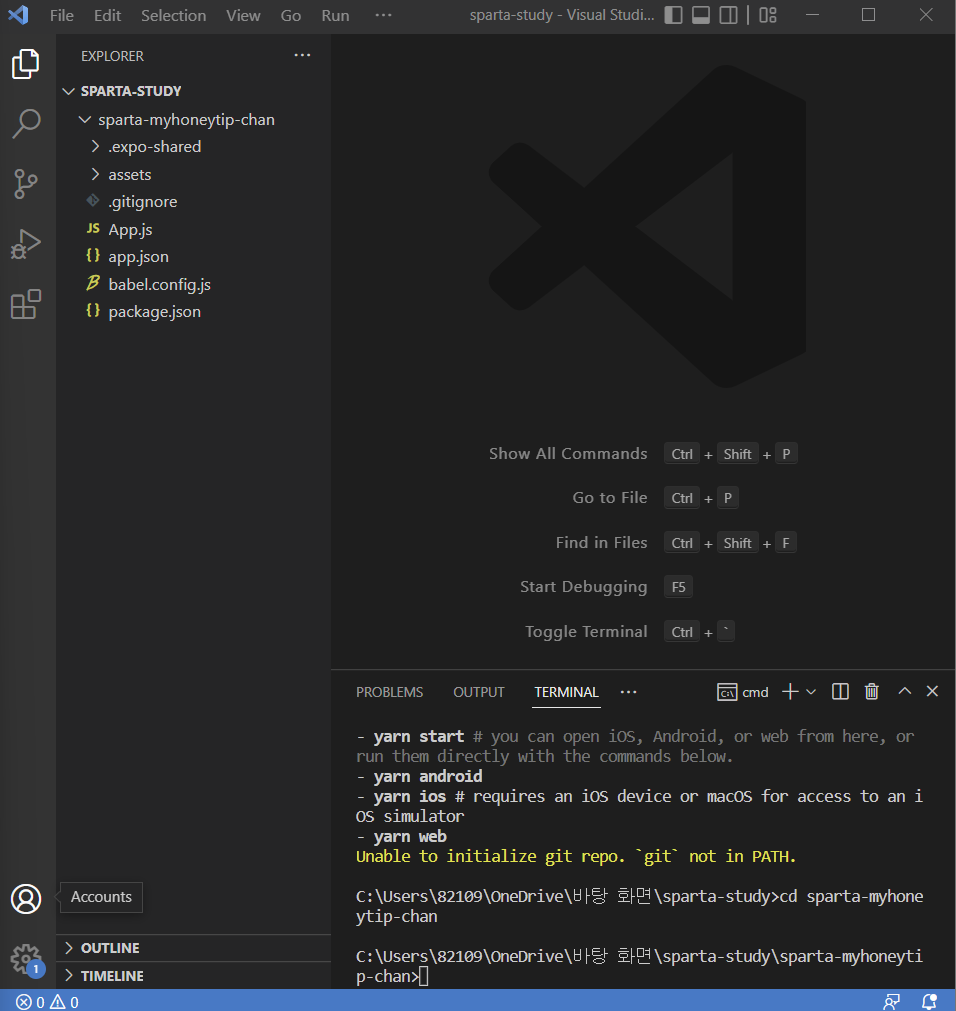The height and width of the screenshot is (1011, 956).
Task: Open the Manage gear icon
Action: click(26, 959)
